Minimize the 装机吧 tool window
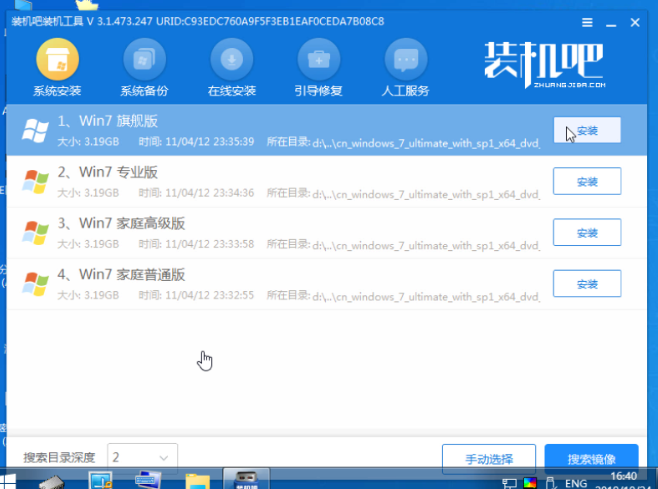 tap(611, 24)
